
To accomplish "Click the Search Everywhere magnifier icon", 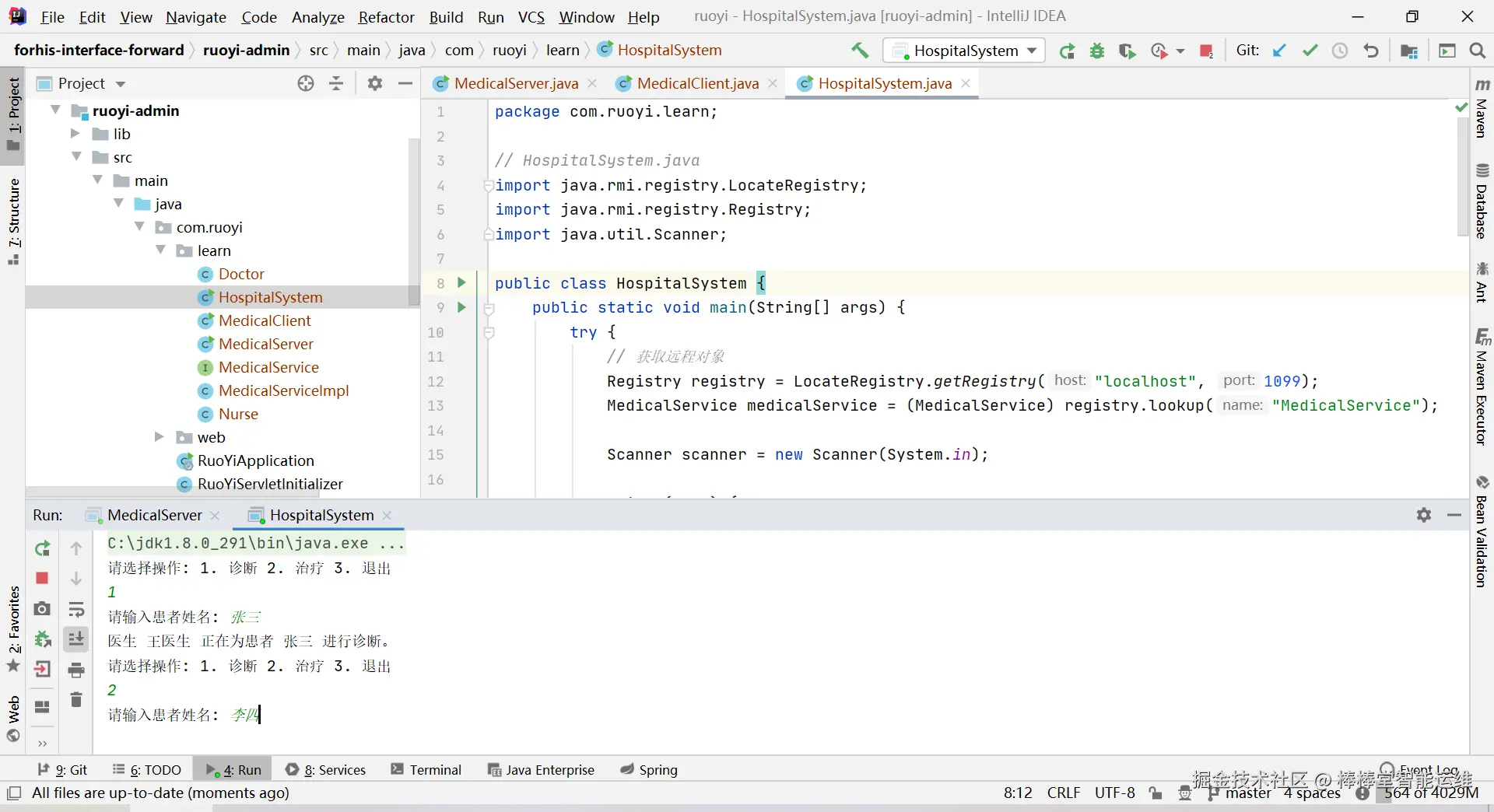I will pos(1477,51).
